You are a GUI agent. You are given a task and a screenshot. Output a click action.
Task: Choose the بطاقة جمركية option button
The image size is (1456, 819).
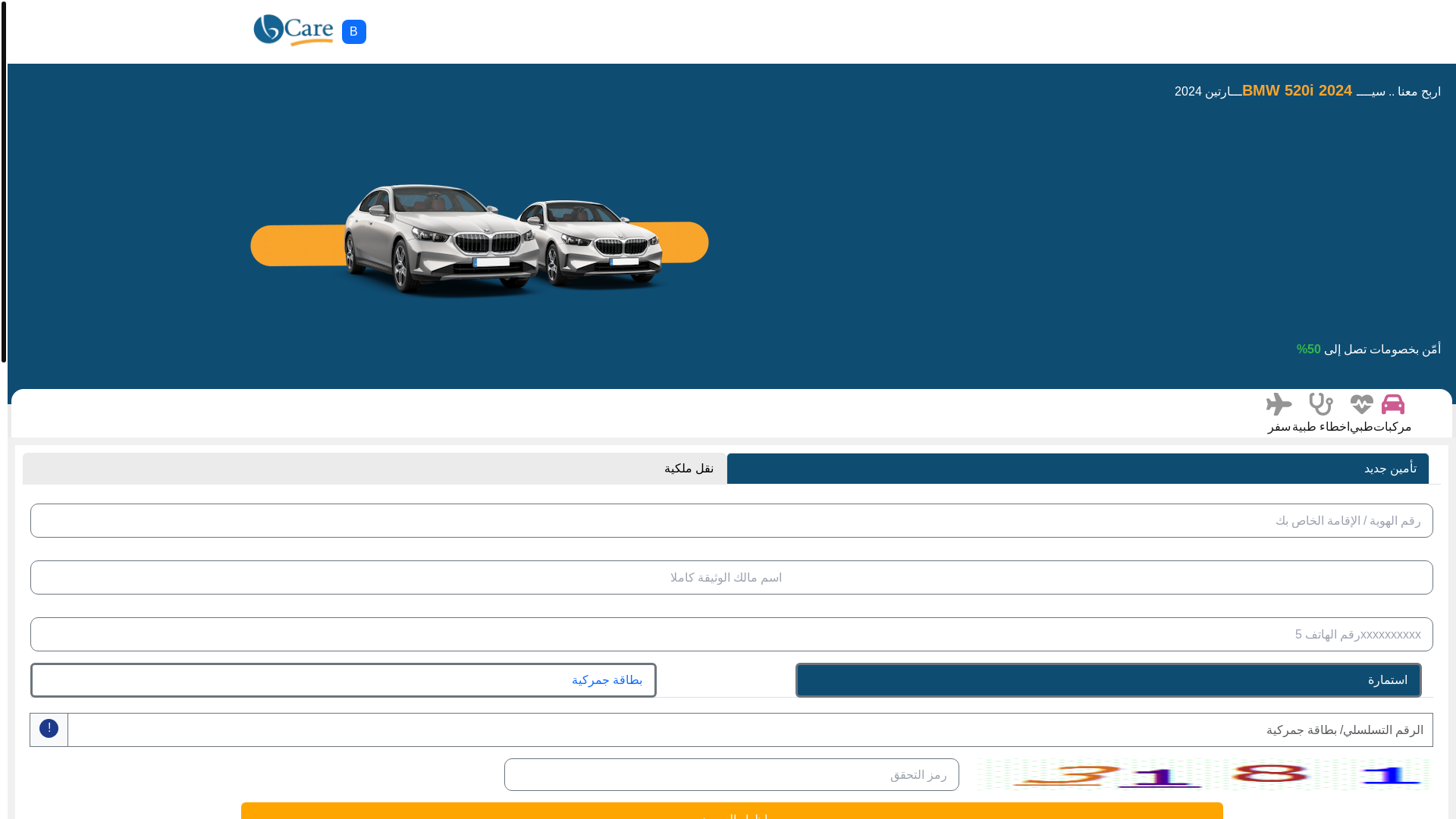[x=344, y=680]
